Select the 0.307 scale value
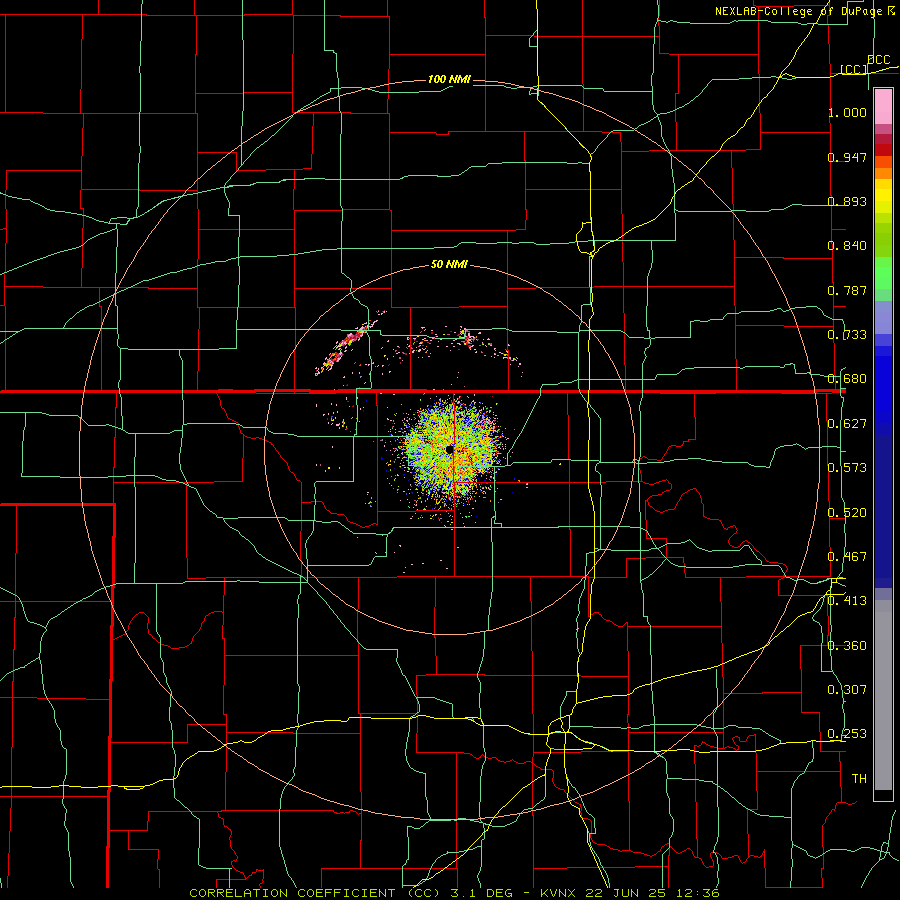 coord(847,690)
